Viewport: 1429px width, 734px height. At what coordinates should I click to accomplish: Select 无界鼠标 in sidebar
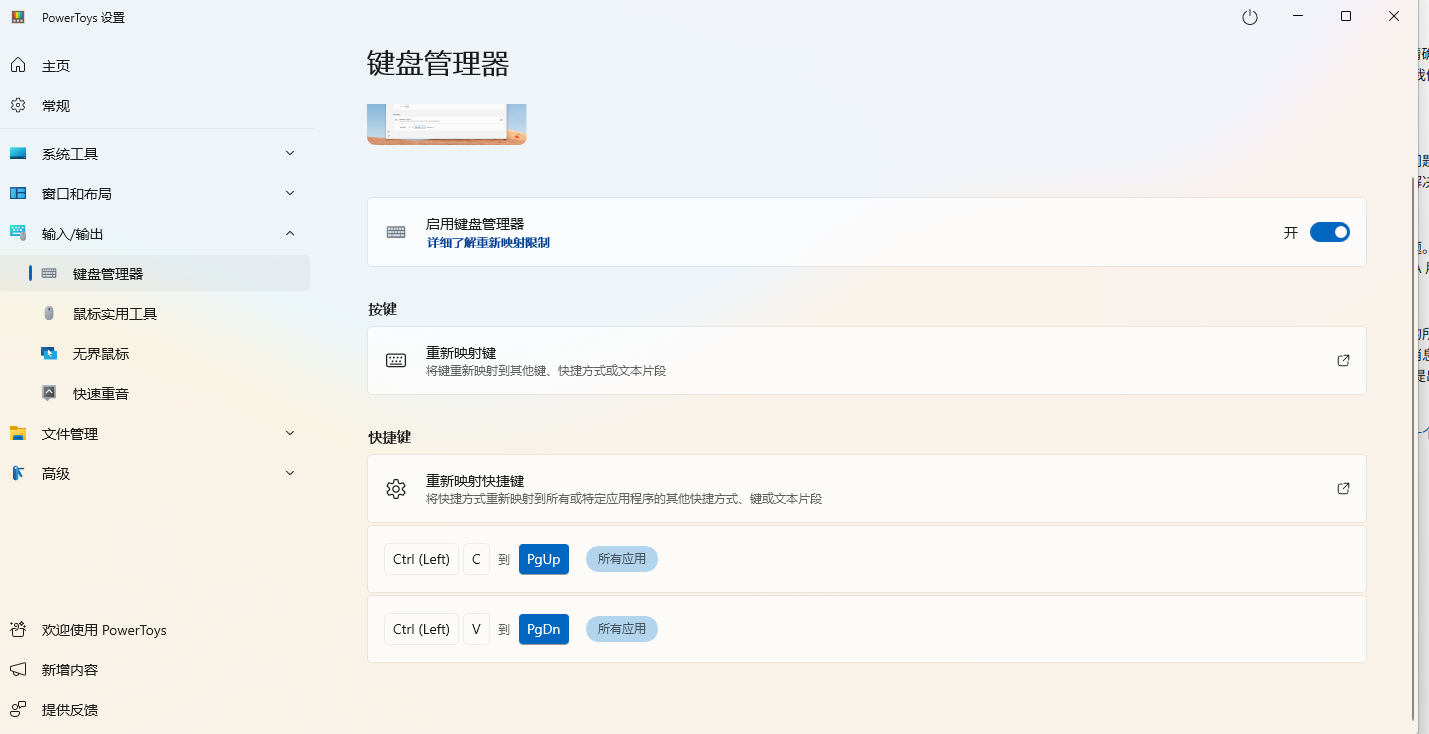155,354
